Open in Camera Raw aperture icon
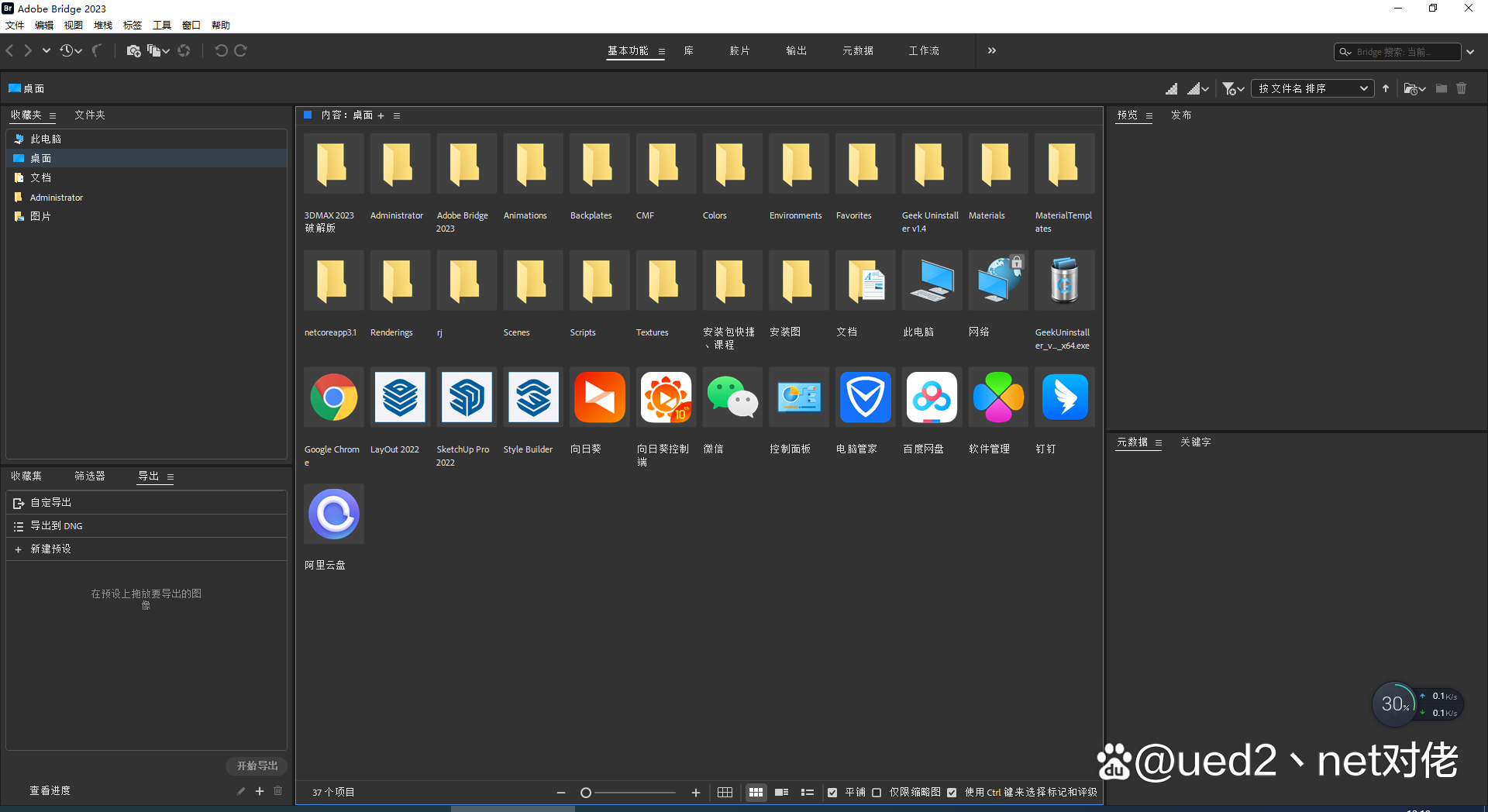Image resolution: width=1488 pixels, height=812 pixels. tap(184, 50)
